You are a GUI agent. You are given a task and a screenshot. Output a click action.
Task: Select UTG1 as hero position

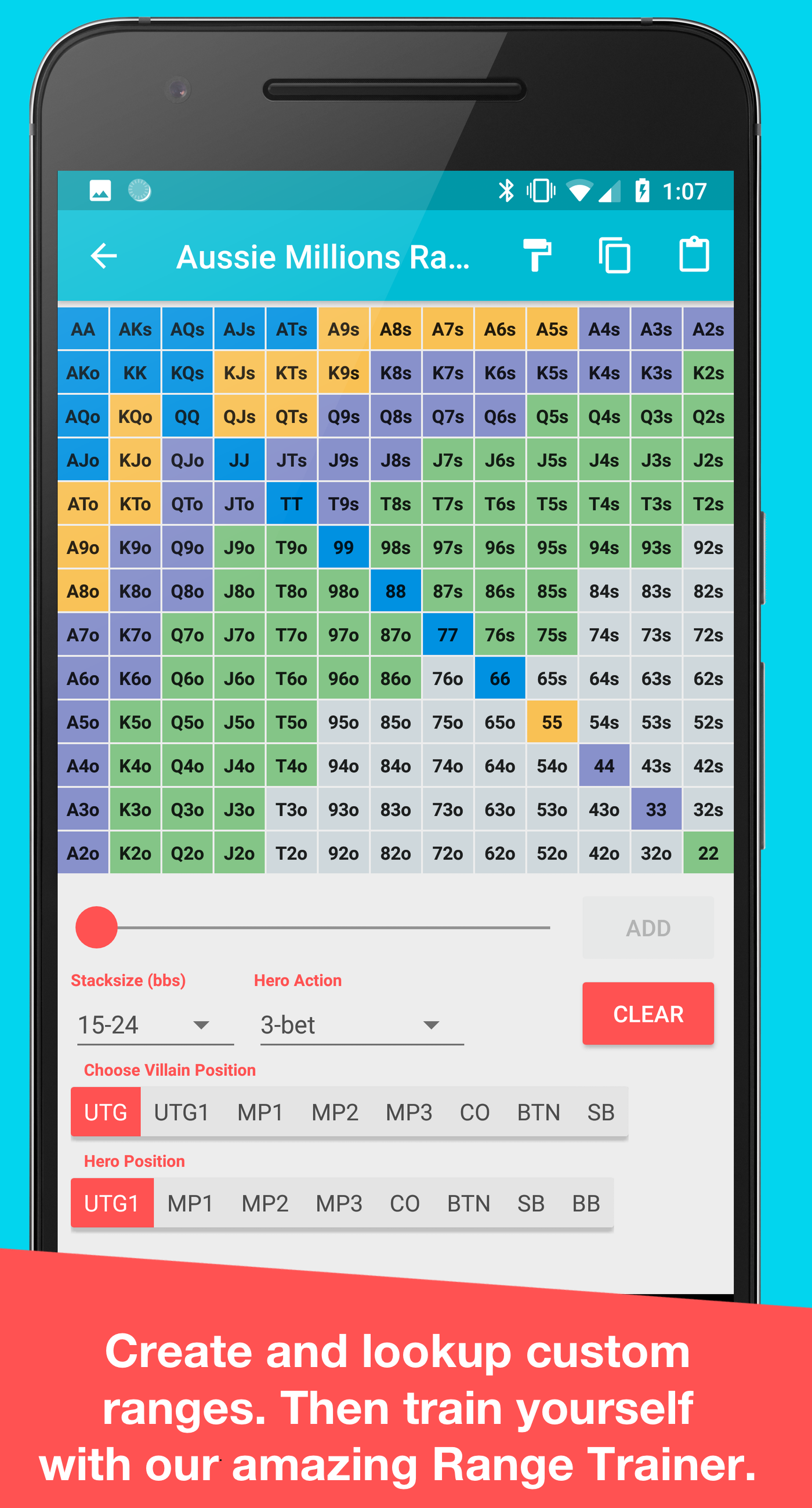(x=112, y=1203)
